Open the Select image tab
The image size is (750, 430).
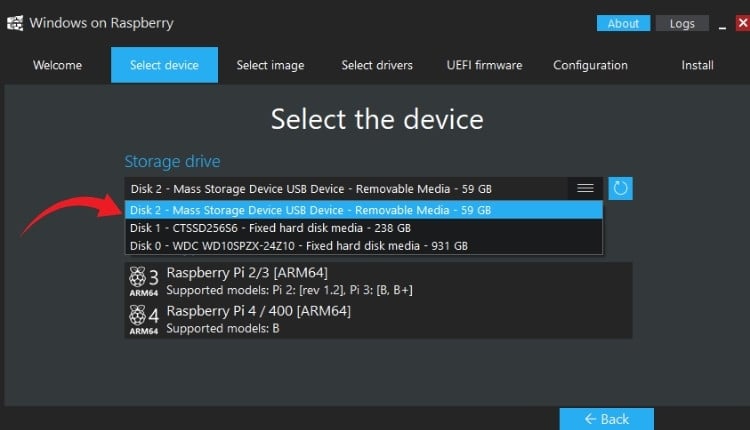(x=270, y=65)
